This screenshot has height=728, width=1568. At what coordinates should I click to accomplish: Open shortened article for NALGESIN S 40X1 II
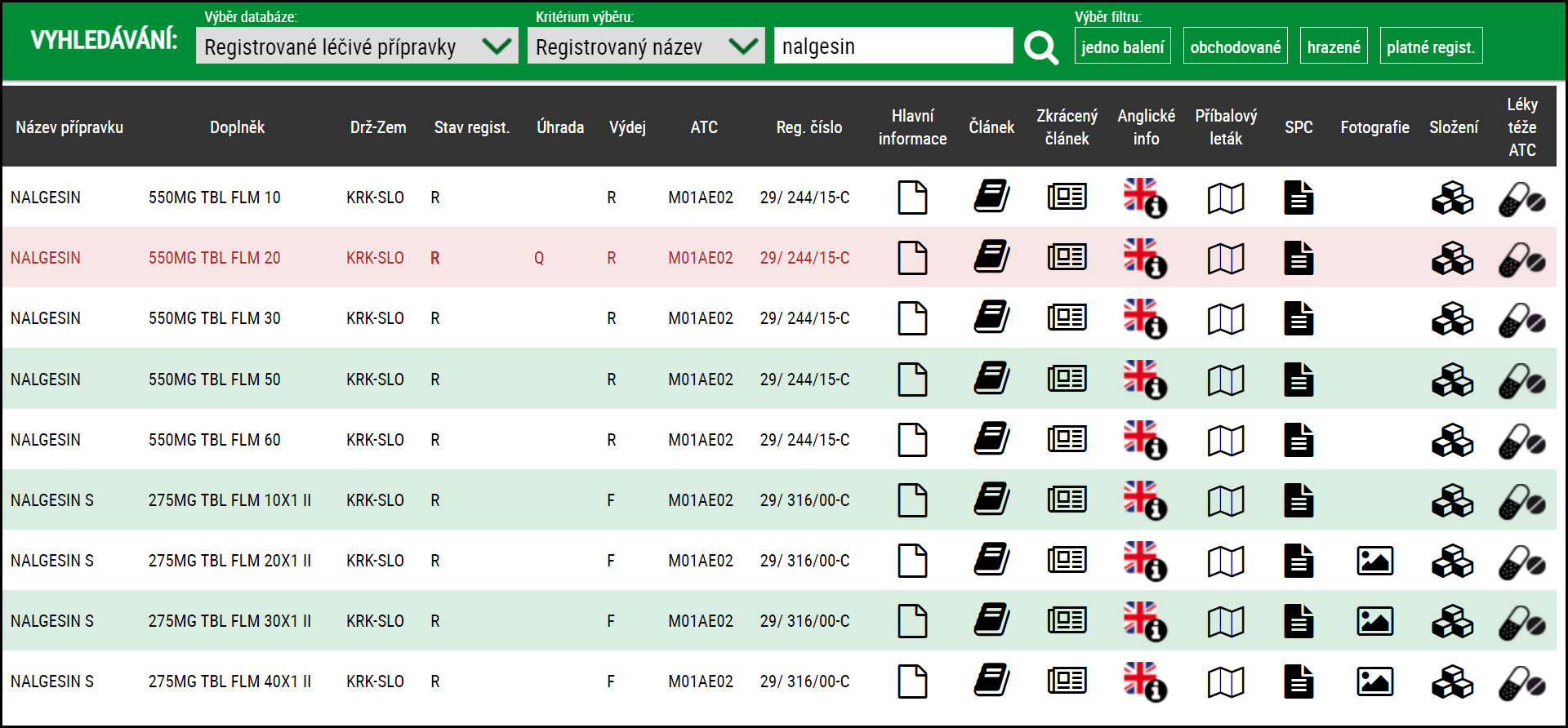[1067, 681]
